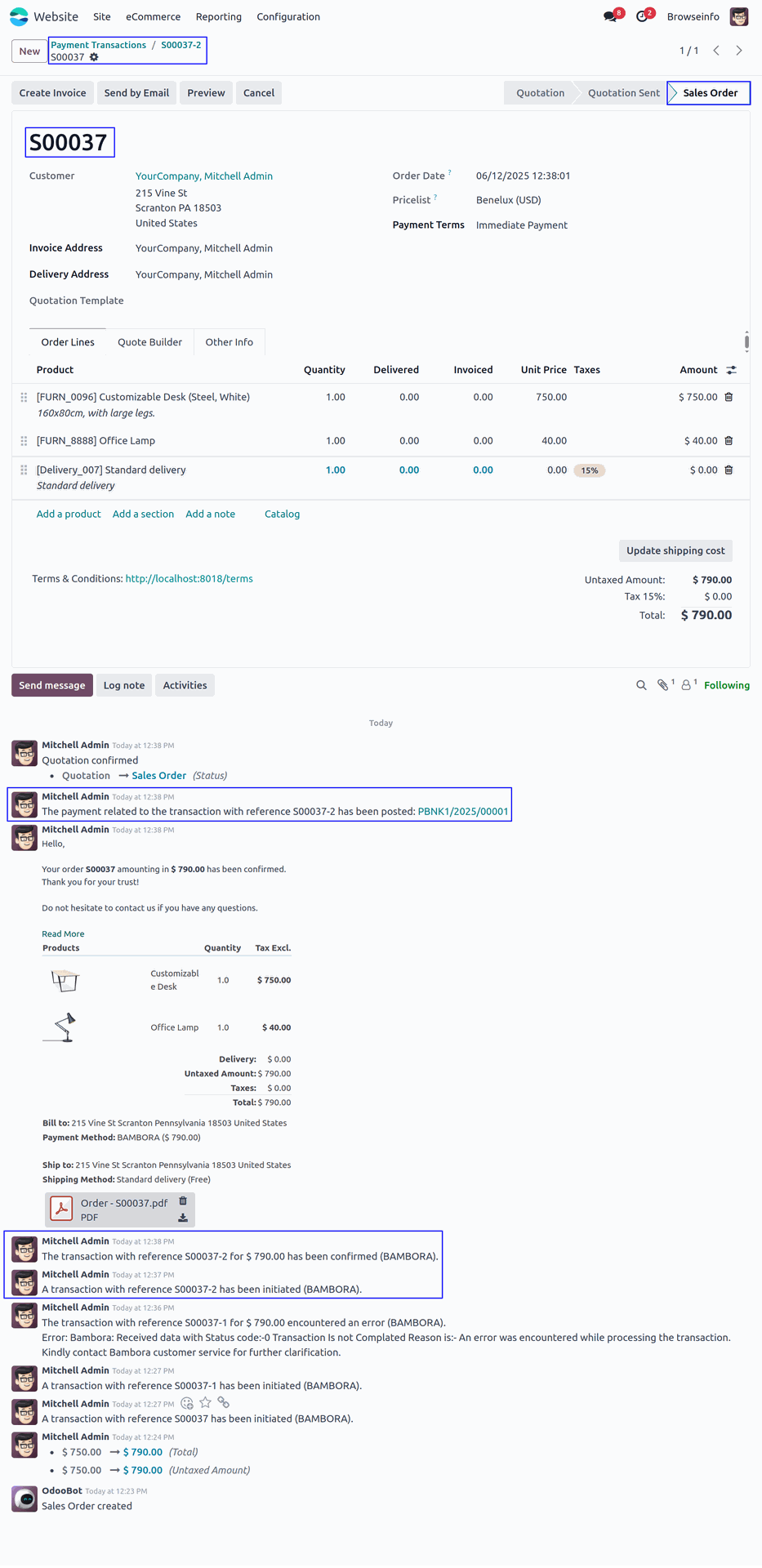Go to the next record arrow

click(739, 51)
